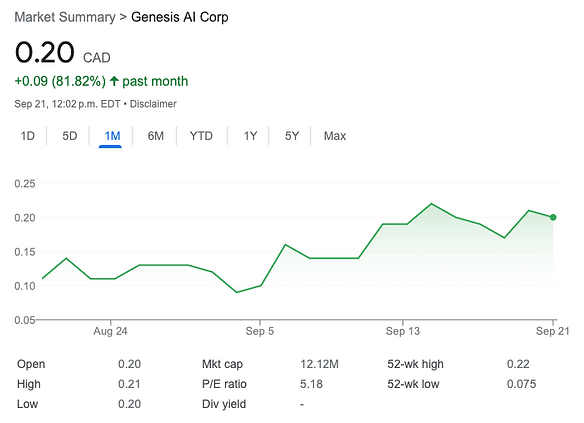Click the 0.15 y-axis label
Viewport: 584px width, 423px height.
[x=25, y=252]
